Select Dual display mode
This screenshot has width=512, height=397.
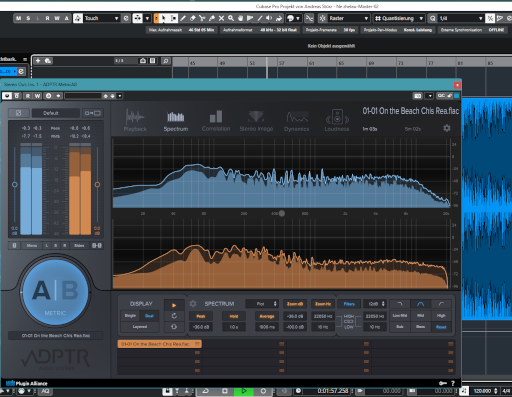pos(149,316)
